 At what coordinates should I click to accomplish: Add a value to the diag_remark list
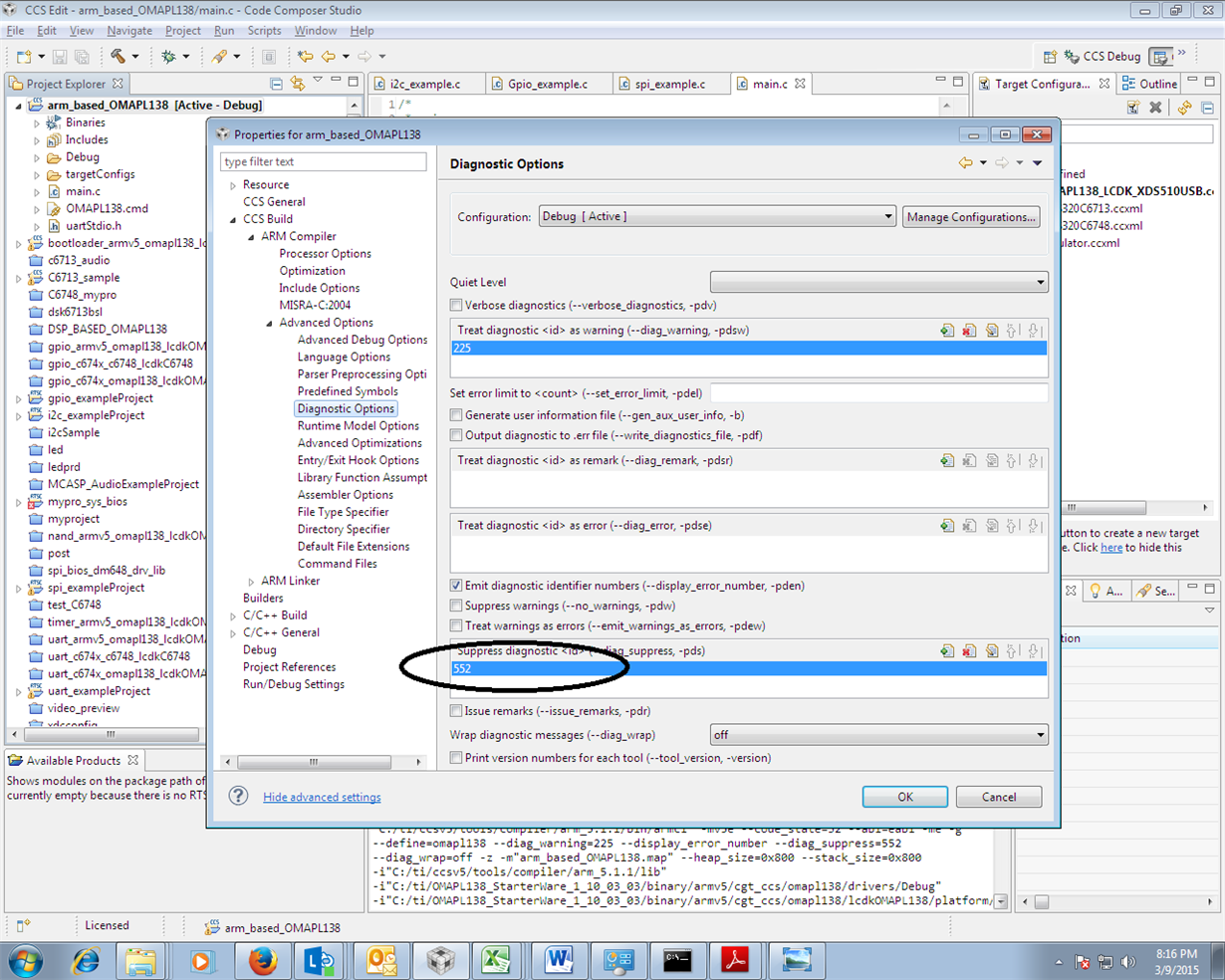(947, 461)
